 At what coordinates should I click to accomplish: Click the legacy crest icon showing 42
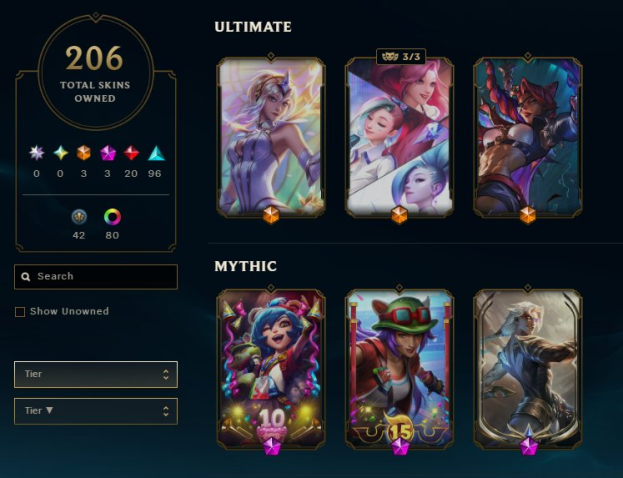(x=79, y=217)
